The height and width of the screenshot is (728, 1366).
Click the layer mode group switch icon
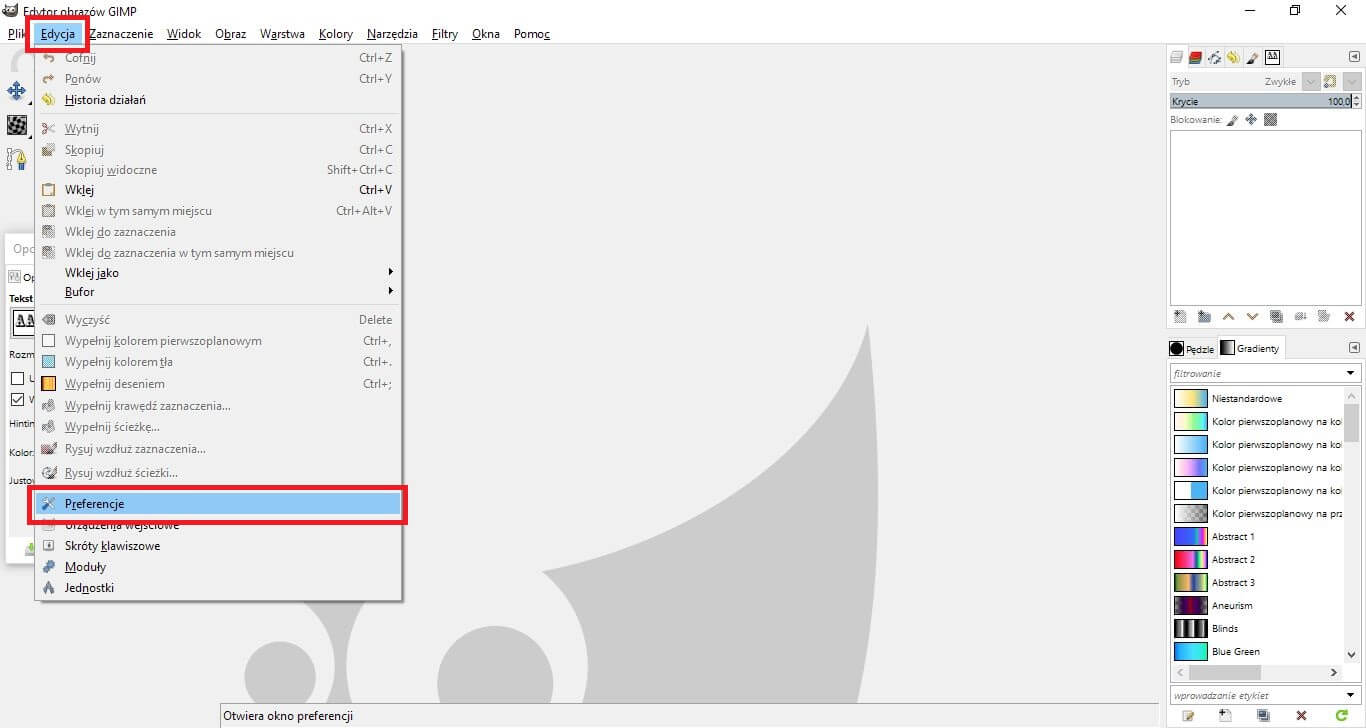[1330, 81]
